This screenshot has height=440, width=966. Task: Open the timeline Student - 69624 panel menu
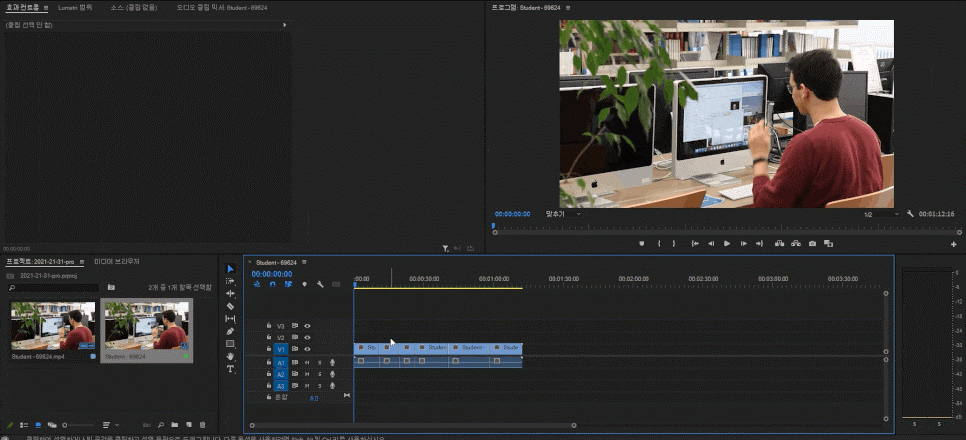pos(304,262)
